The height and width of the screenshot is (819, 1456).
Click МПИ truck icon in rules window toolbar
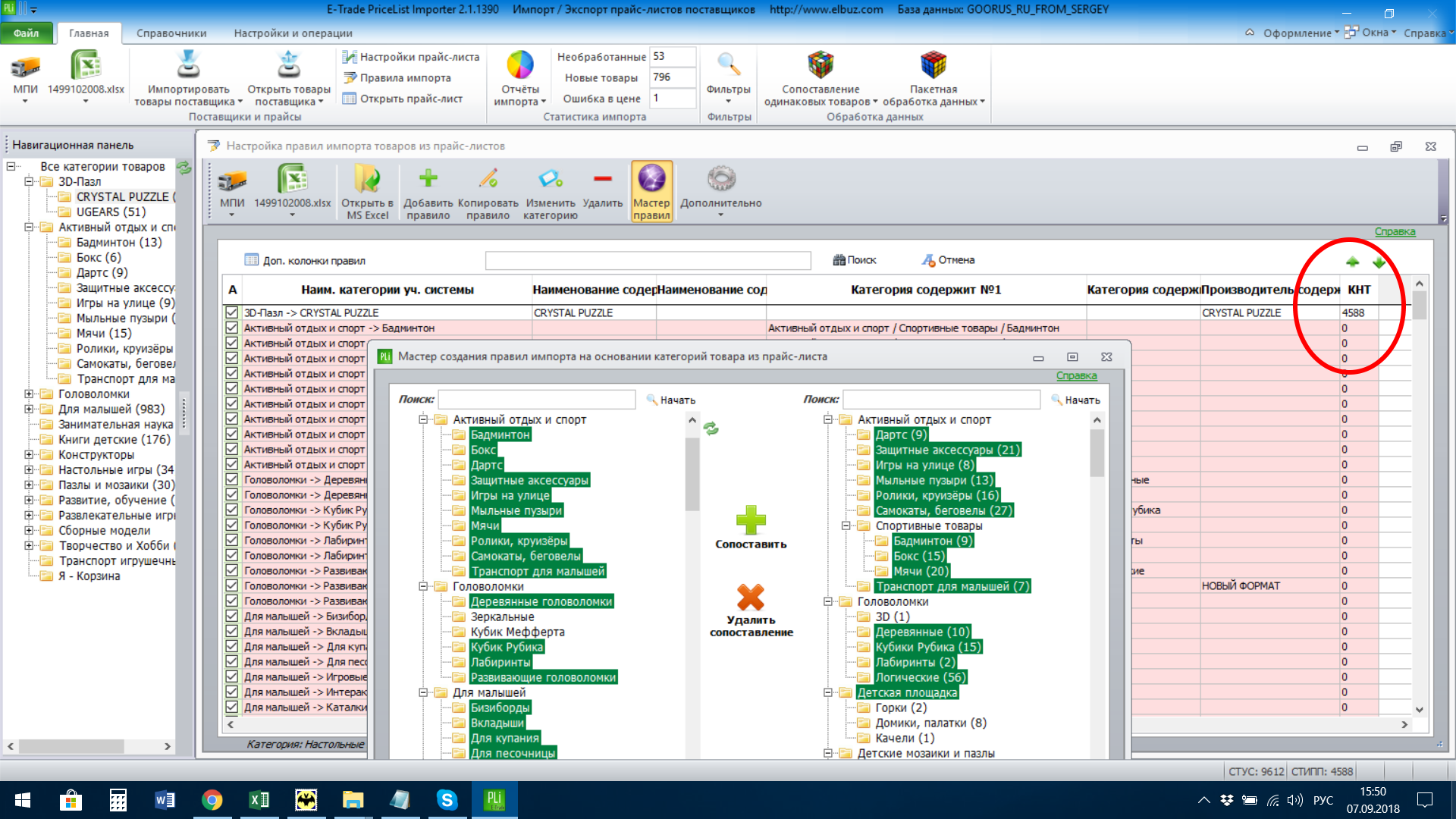point(232,181)
